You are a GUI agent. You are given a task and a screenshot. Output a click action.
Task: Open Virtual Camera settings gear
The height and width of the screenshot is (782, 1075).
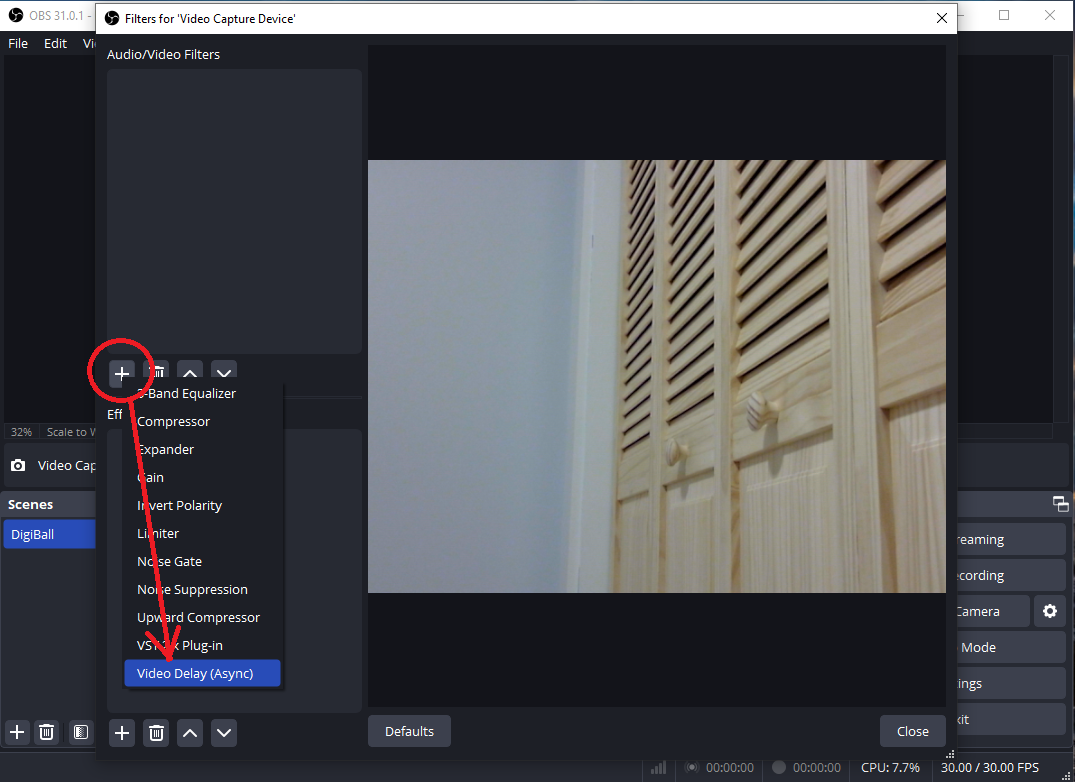coord(1049,611)
